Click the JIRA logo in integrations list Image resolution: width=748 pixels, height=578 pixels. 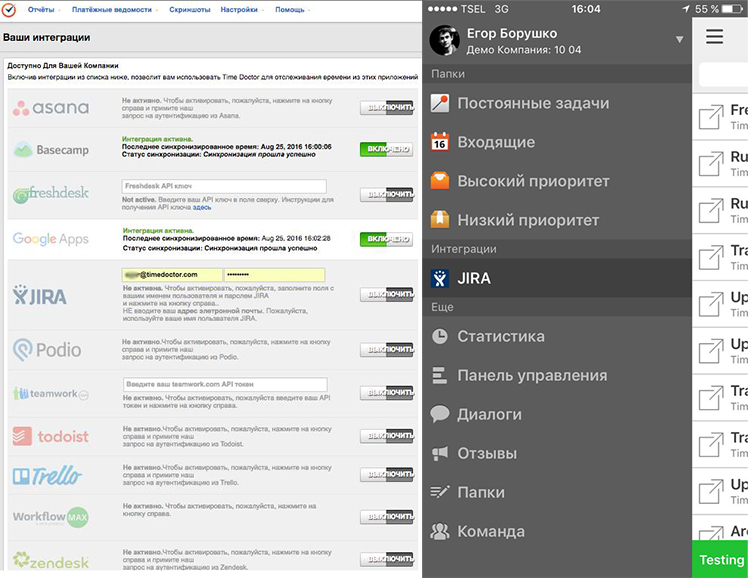coord(40,296)
